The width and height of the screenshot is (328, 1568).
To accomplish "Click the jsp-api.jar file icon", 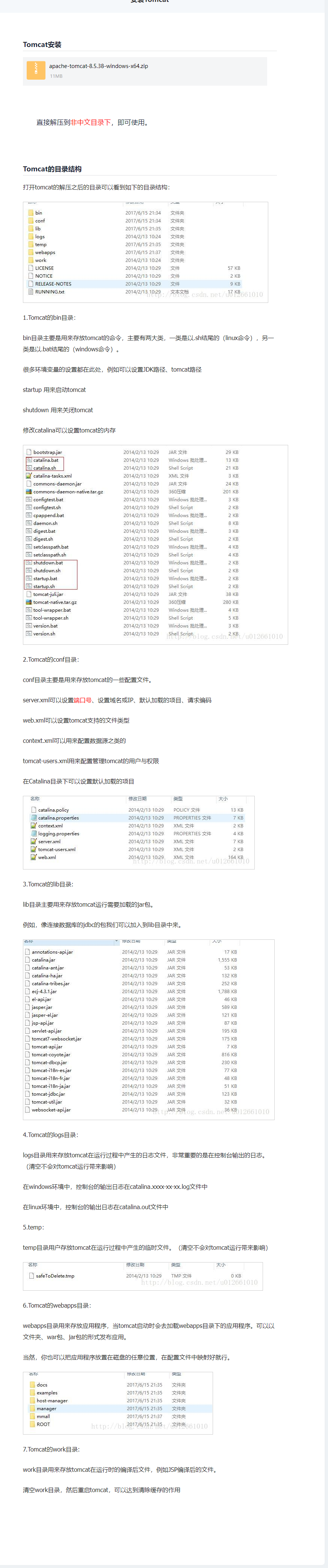I will click(27, 1023).
